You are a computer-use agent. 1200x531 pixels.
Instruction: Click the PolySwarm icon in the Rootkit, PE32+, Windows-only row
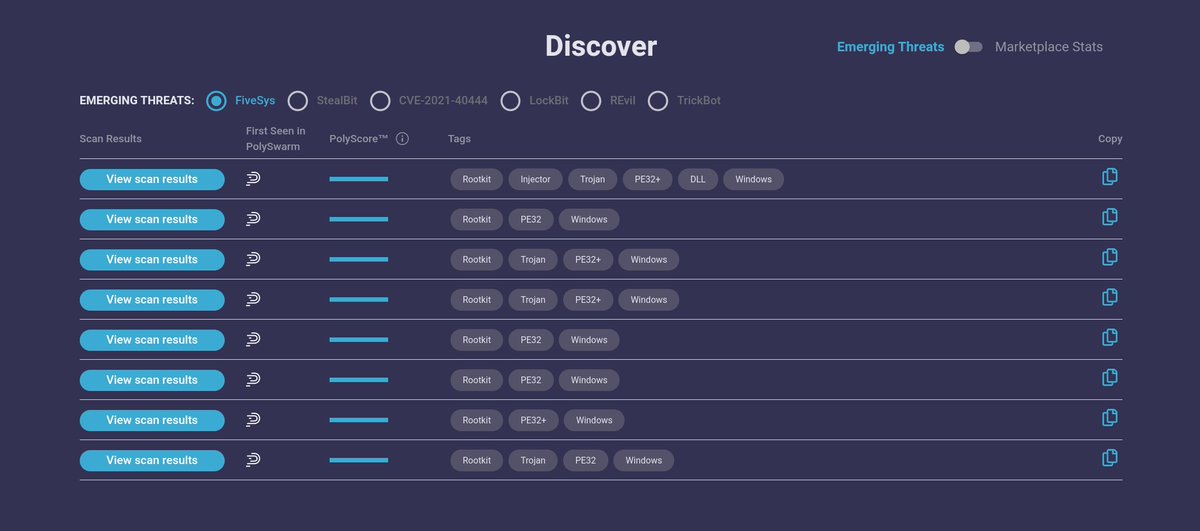253,420
